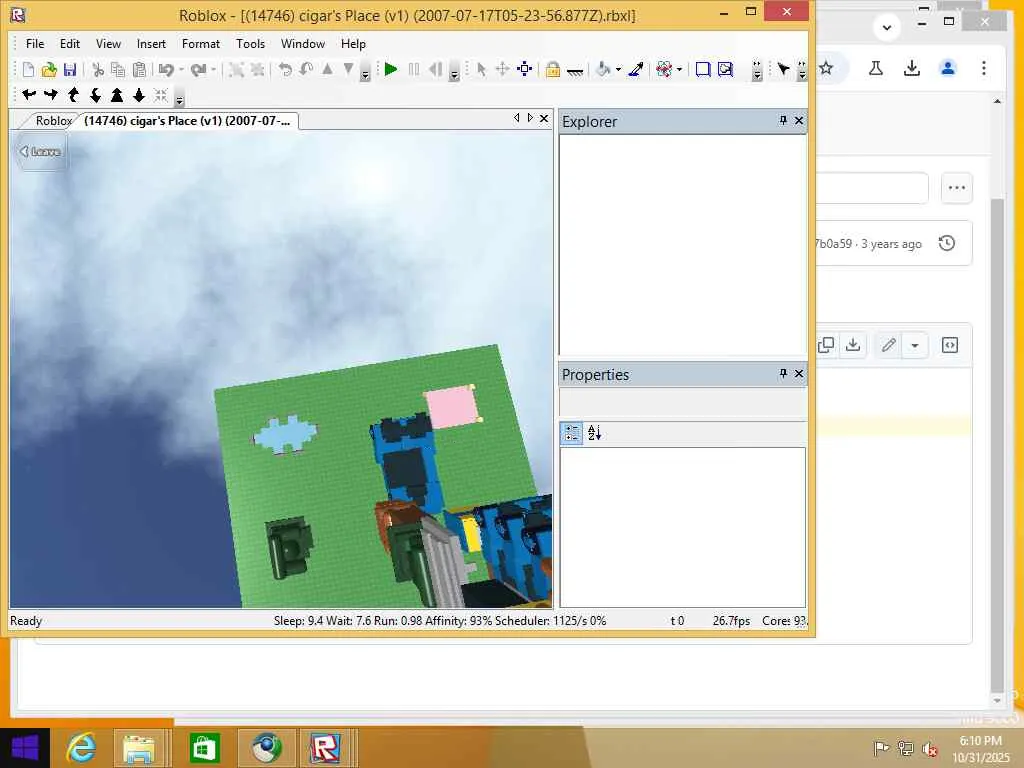1024x768 pixels.
Task: Click the Copy icon in the toolbar
Action: pyautogui.click(x=118, y=69)
